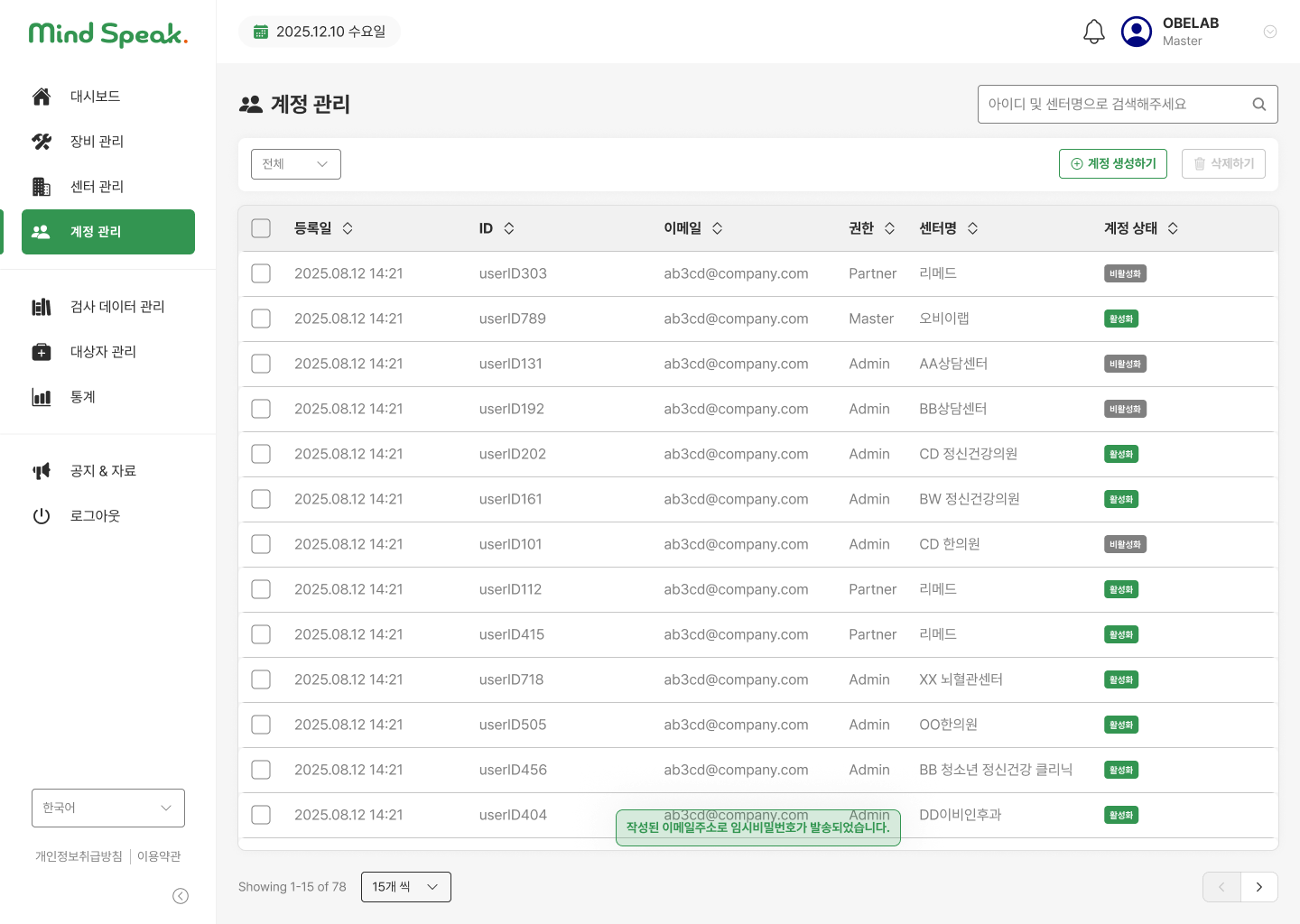Click the XX 뇌혈관센터 center name
Screen dimensions: 1300x924
point(961,679)
